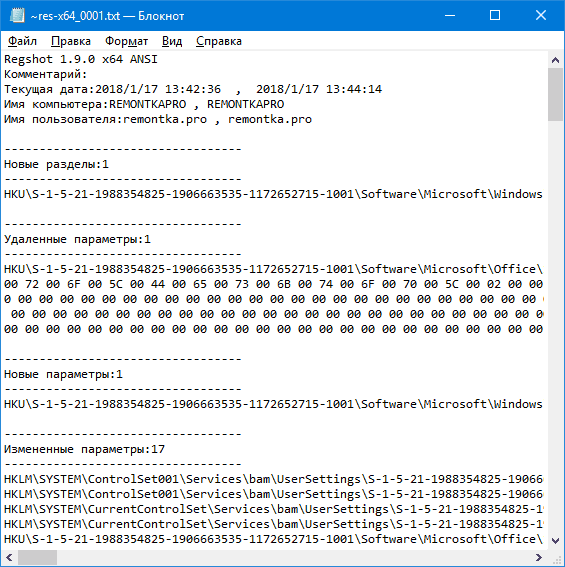Click the 'Измененные параметры:17' heading
The width and height of the screenshot is (565, 567).
[84, 449]
